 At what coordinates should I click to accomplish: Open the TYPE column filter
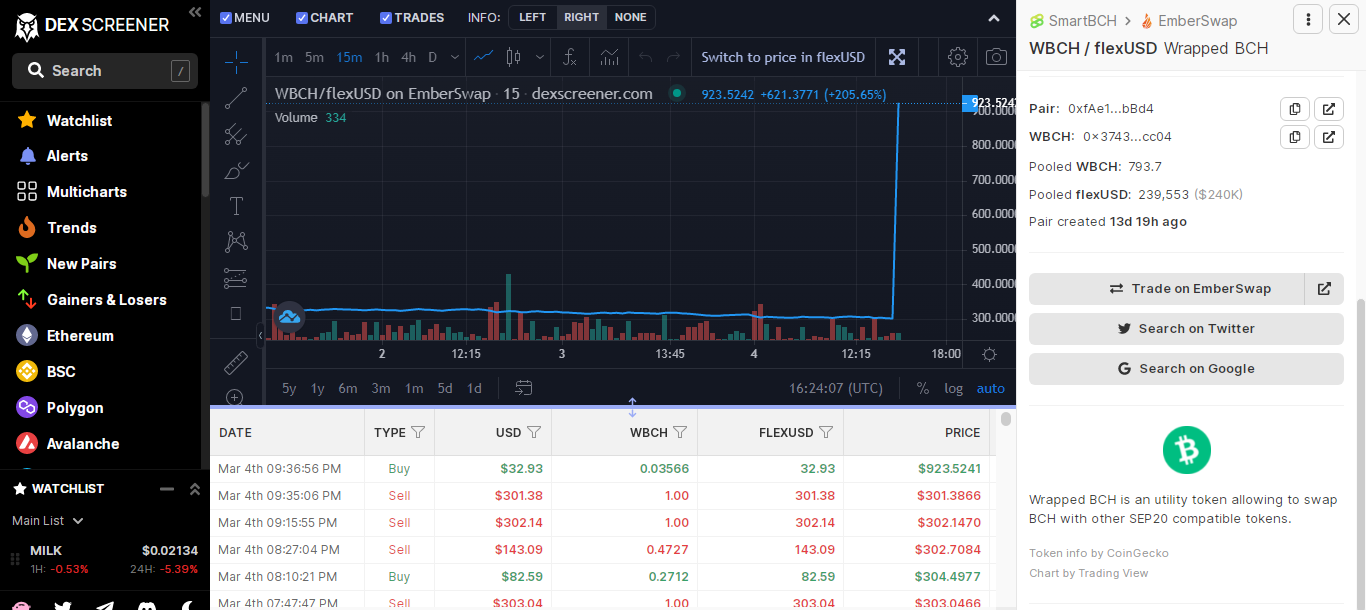(418, 432)
